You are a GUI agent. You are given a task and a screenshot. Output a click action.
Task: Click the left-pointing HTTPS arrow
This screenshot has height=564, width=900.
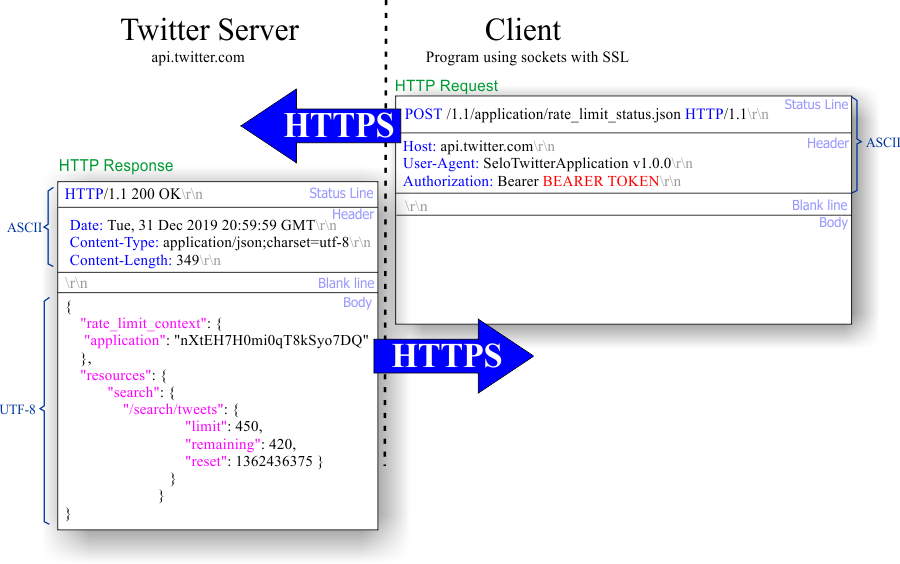(x=320, y=126)
